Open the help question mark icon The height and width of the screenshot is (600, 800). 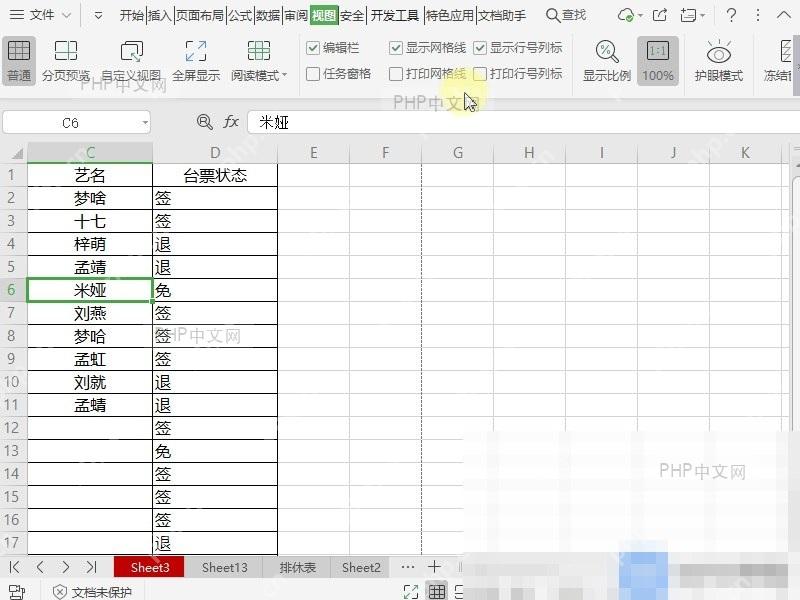point(731,15)
